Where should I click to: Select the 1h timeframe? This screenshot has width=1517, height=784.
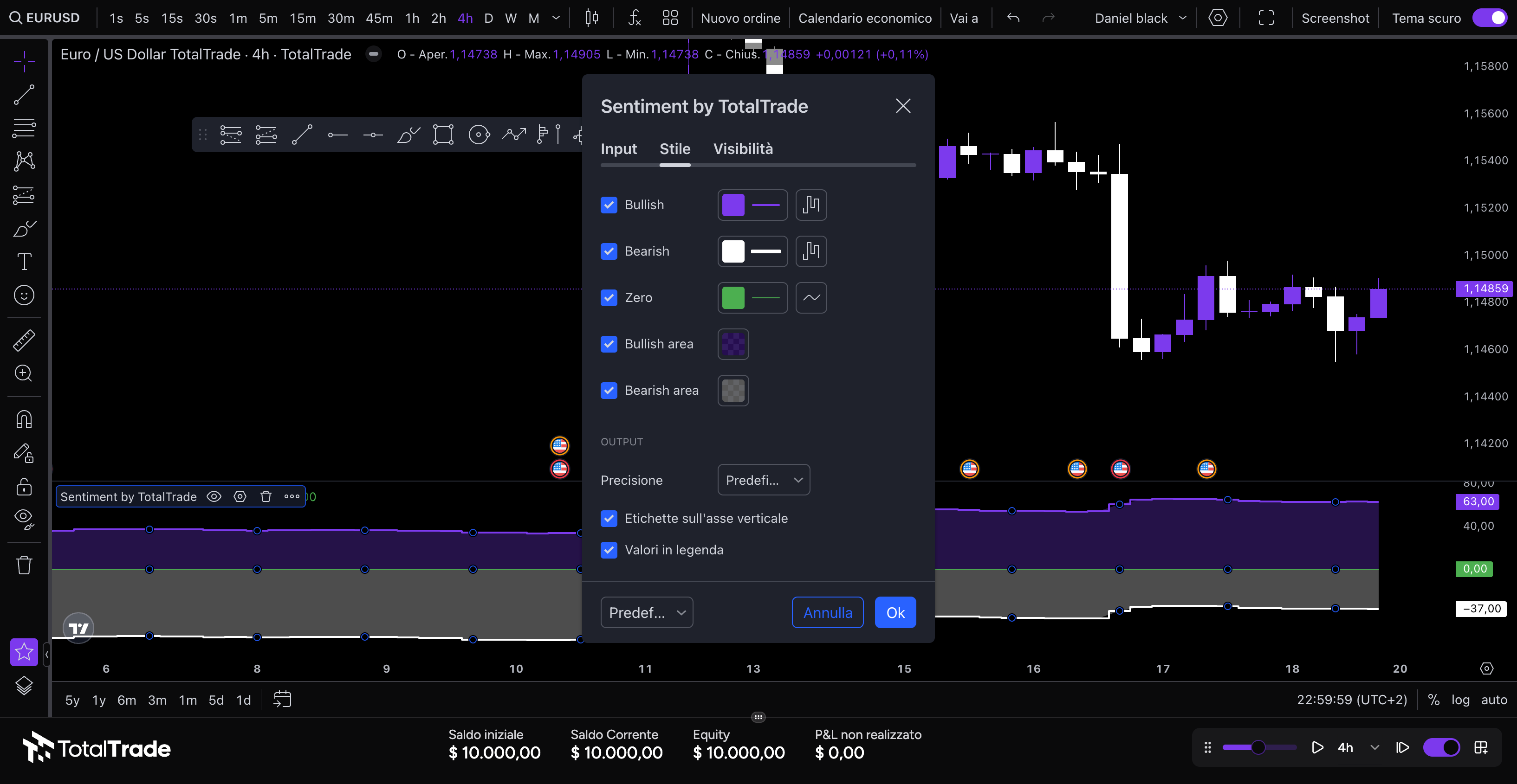click(x=412, y=18)
